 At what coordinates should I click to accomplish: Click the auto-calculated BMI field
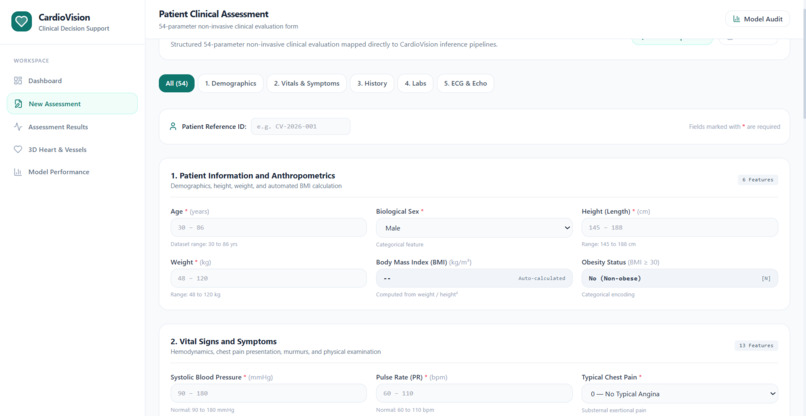pyautogui.click(x=474, y=278)
